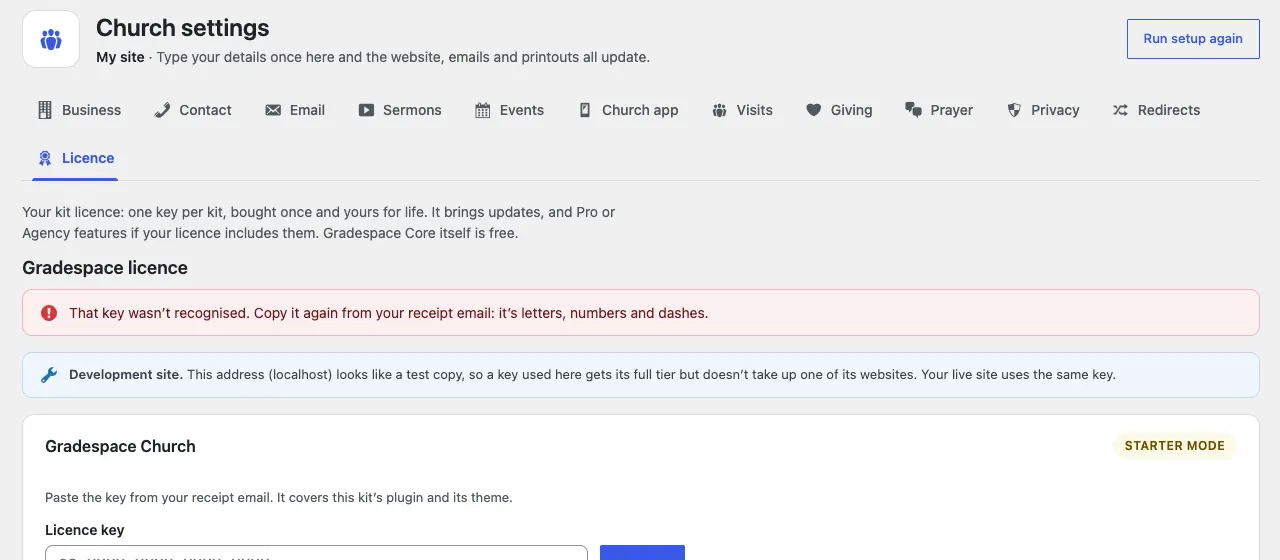Click the Run setup again button
The image size is (1280, 560).
tap(1193, 39)
